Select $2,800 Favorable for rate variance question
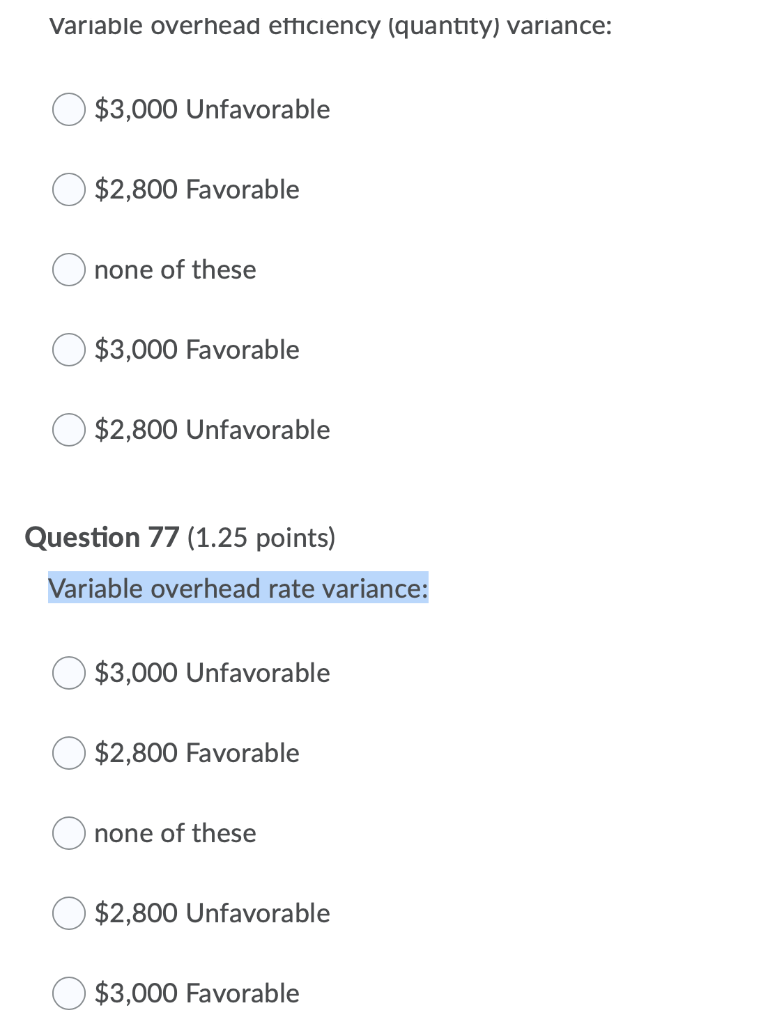Image resolution: width=761 pixels, height=1024 pixels. [68, 752]
